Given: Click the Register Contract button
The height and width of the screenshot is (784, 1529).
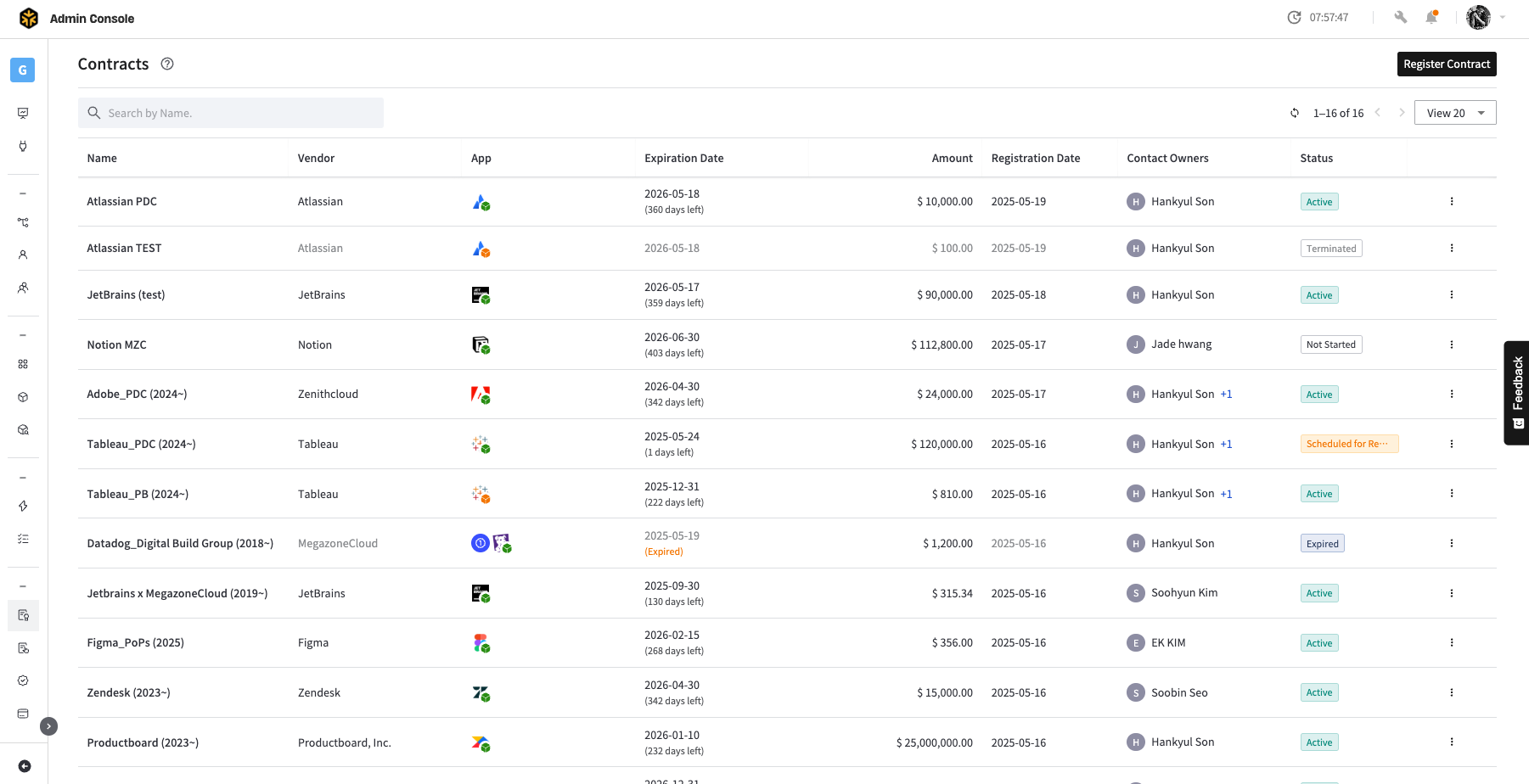Looking at the screenshot, I should point(1447,64).
